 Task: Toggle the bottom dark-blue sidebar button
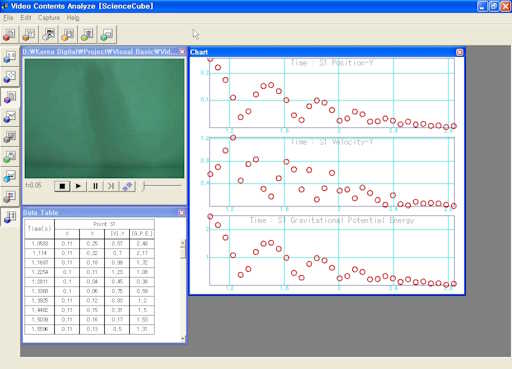point(10,217)
